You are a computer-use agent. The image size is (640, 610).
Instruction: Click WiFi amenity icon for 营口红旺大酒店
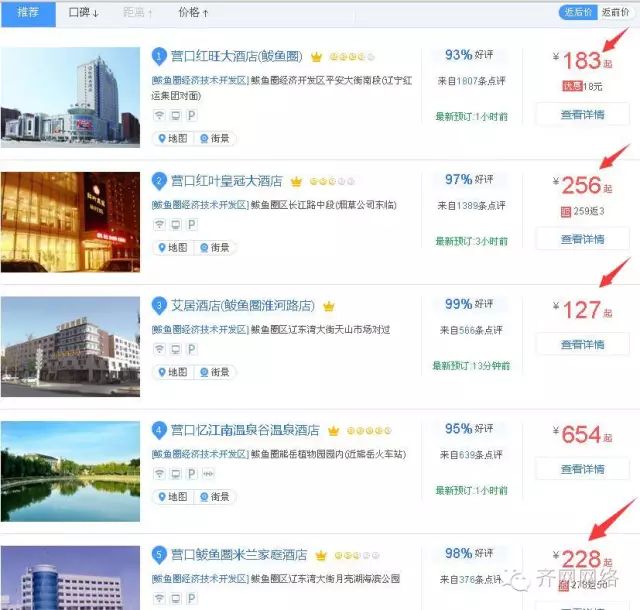159,116
